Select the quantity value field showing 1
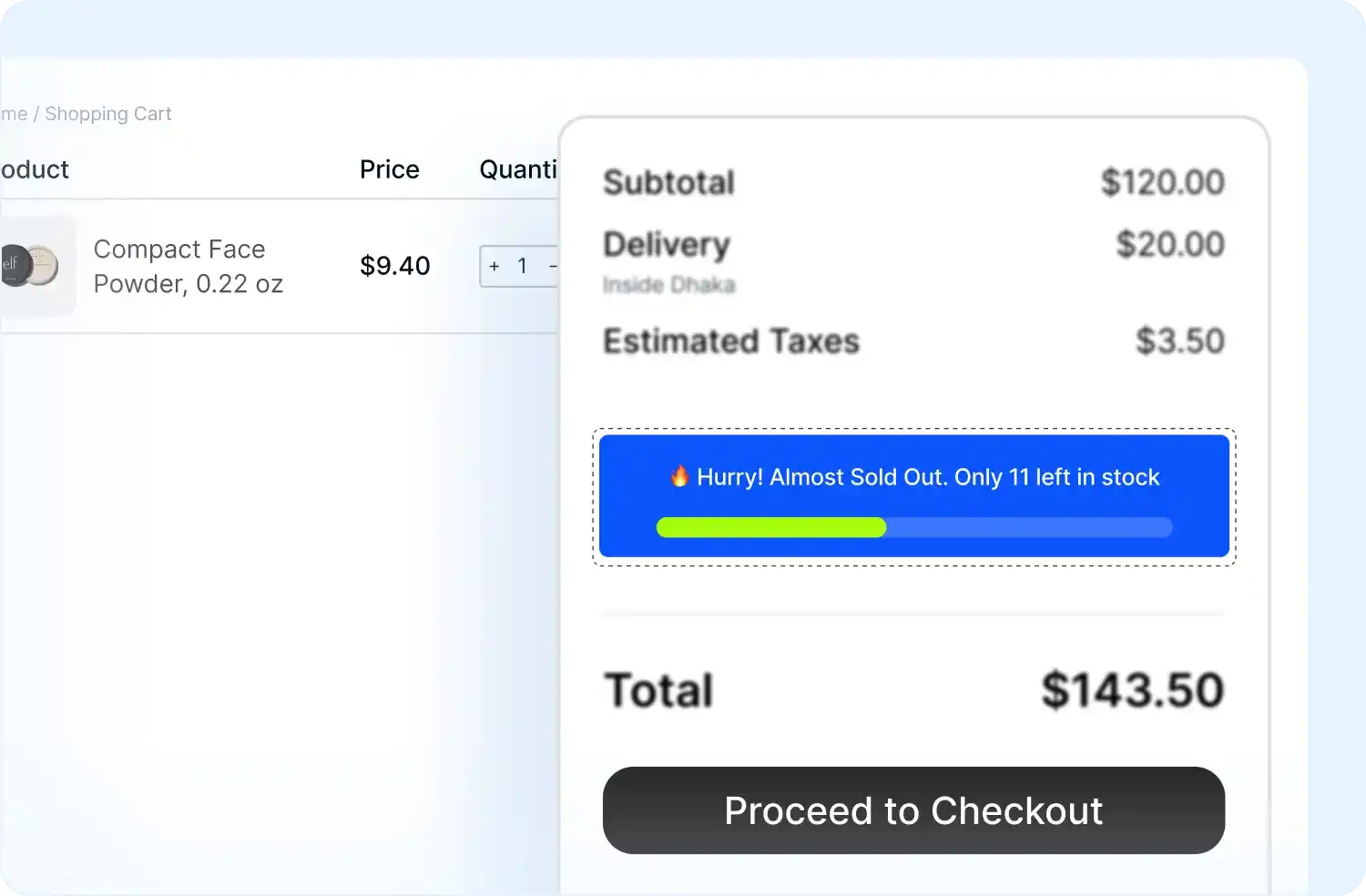The width and height of the screenshot is (1366, 896). click(523, 266)
